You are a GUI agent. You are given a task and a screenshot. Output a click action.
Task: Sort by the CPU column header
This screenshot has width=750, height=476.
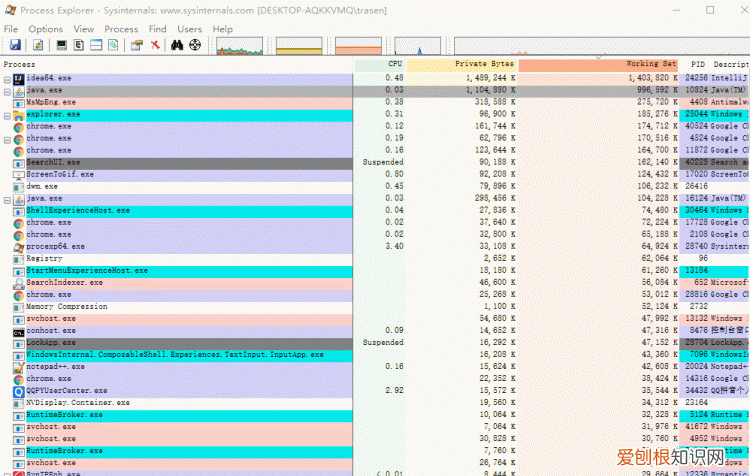[380, 64]
